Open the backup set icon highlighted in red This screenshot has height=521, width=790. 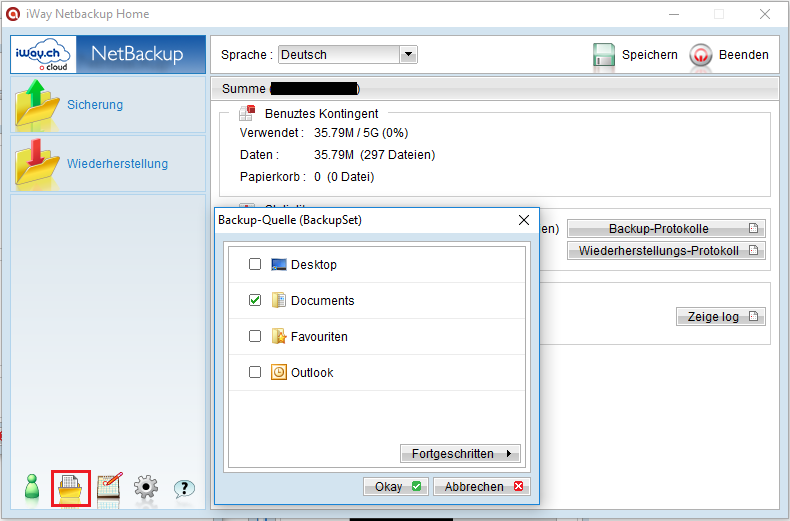point(71,488)
